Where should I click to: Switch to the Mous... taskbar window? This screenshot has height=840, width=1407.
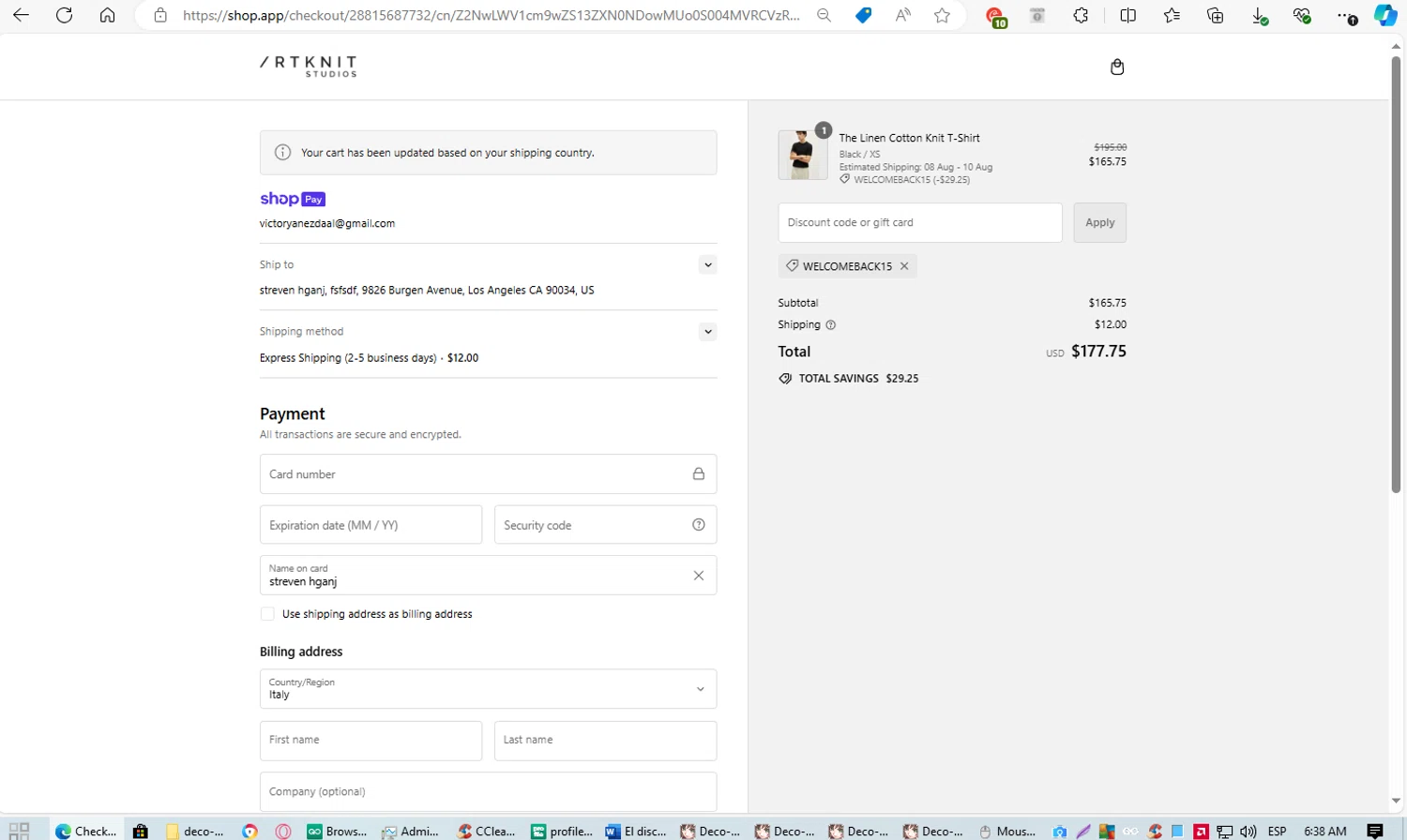point(1007,831)
